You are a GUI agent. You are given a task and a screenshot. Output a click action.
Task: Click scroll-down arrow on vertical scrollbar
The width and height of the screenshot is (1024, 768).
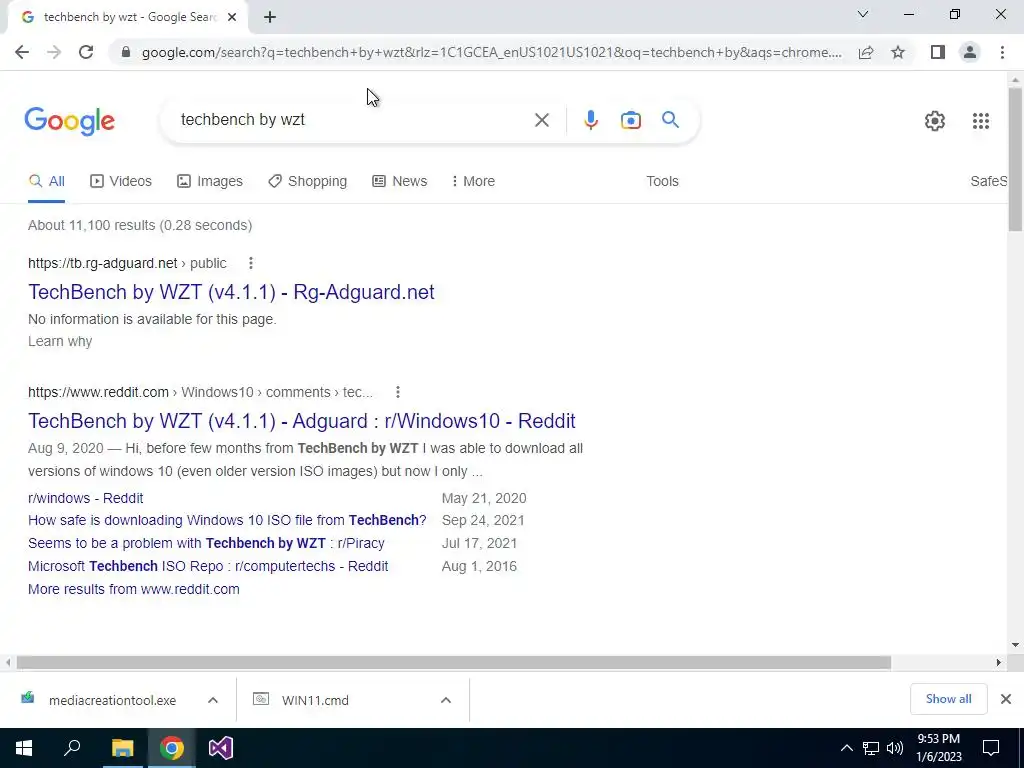(x=1015, y=645)
